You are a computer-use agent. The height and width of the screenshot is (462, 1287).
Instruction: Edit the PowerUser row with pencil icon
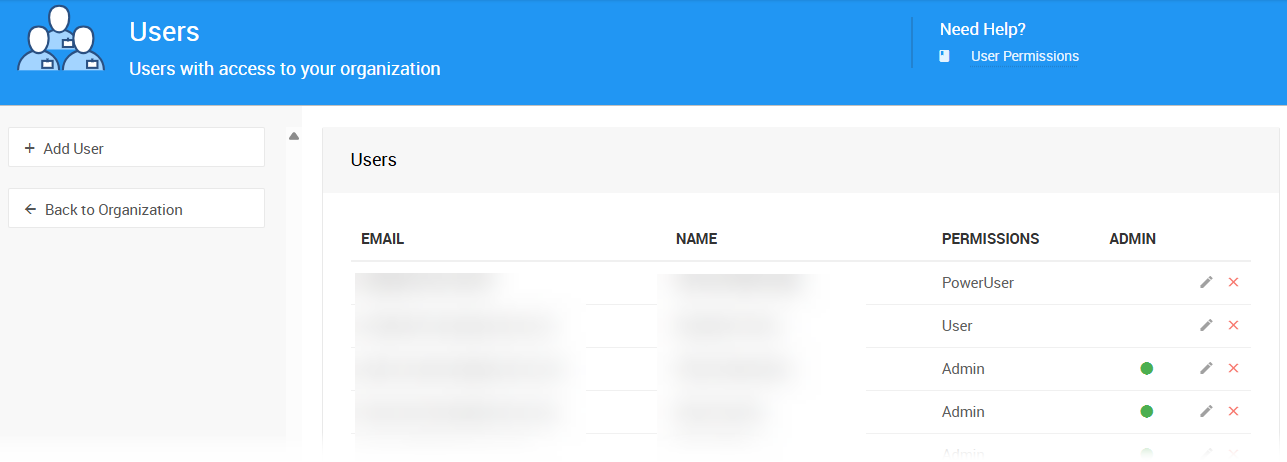pyautogui.click(x=1206, y=283)
